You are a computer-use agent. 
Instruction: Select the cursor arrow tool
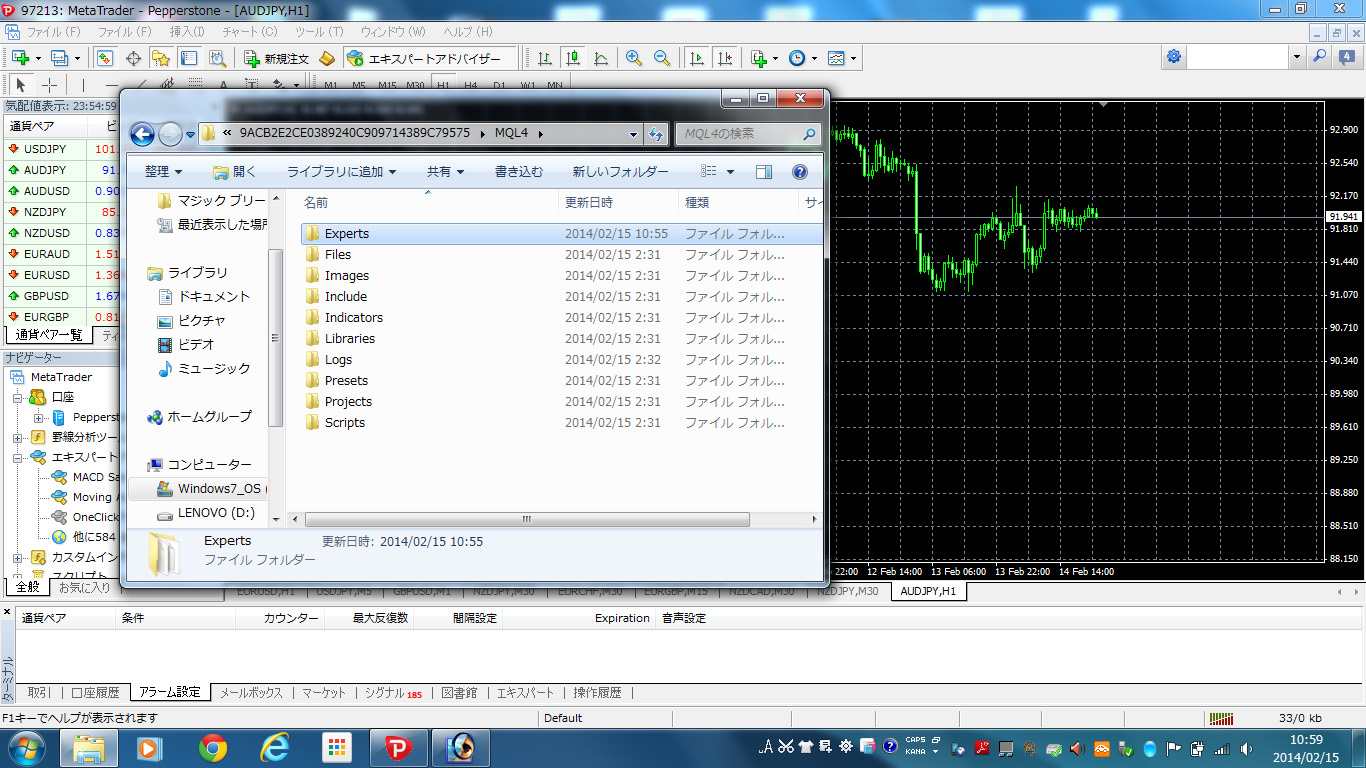20,85
